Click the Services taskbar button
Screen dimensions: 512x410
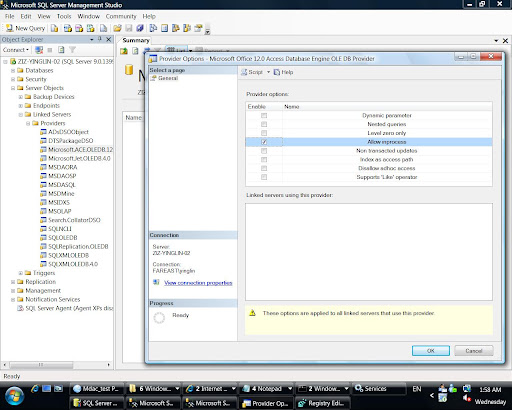[379, 389]
